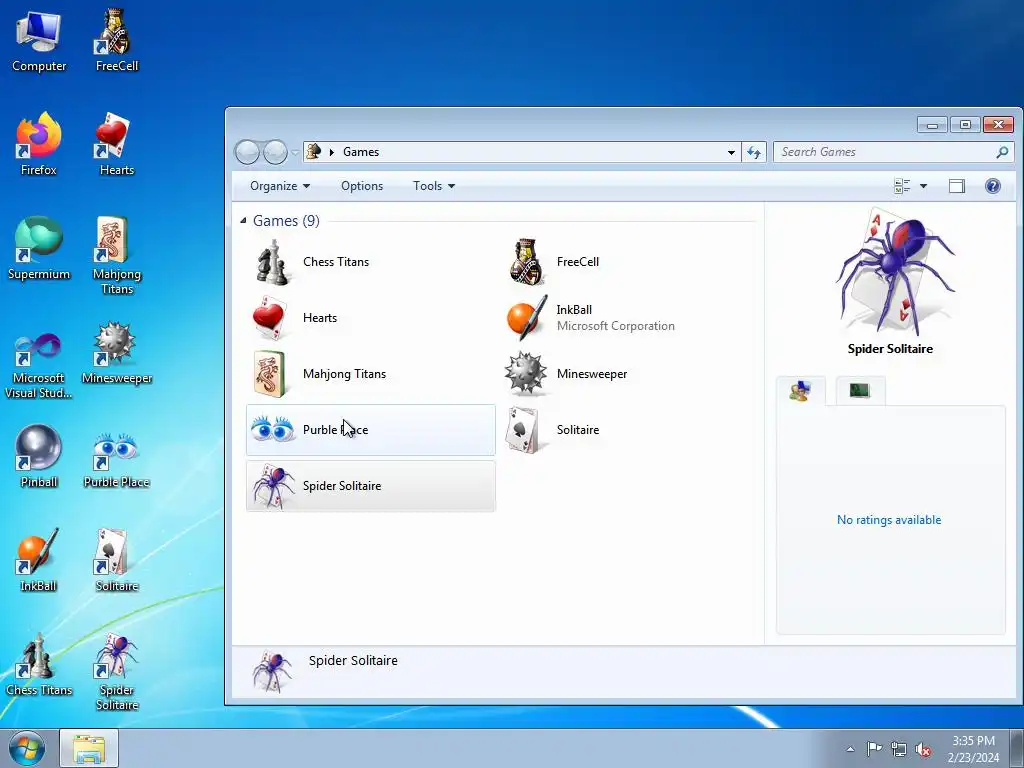This screenshot has width=1024, height=768.
Task: Select FreeCell in the Games list
Action: coord(624,262)
